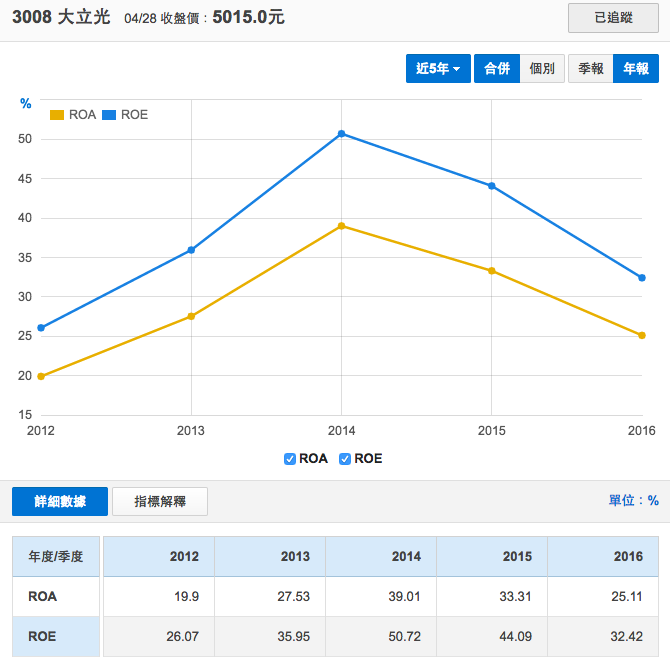Open the 詳細數據 tab
Viewport: 670px width, 668px height.
(59, 502)
